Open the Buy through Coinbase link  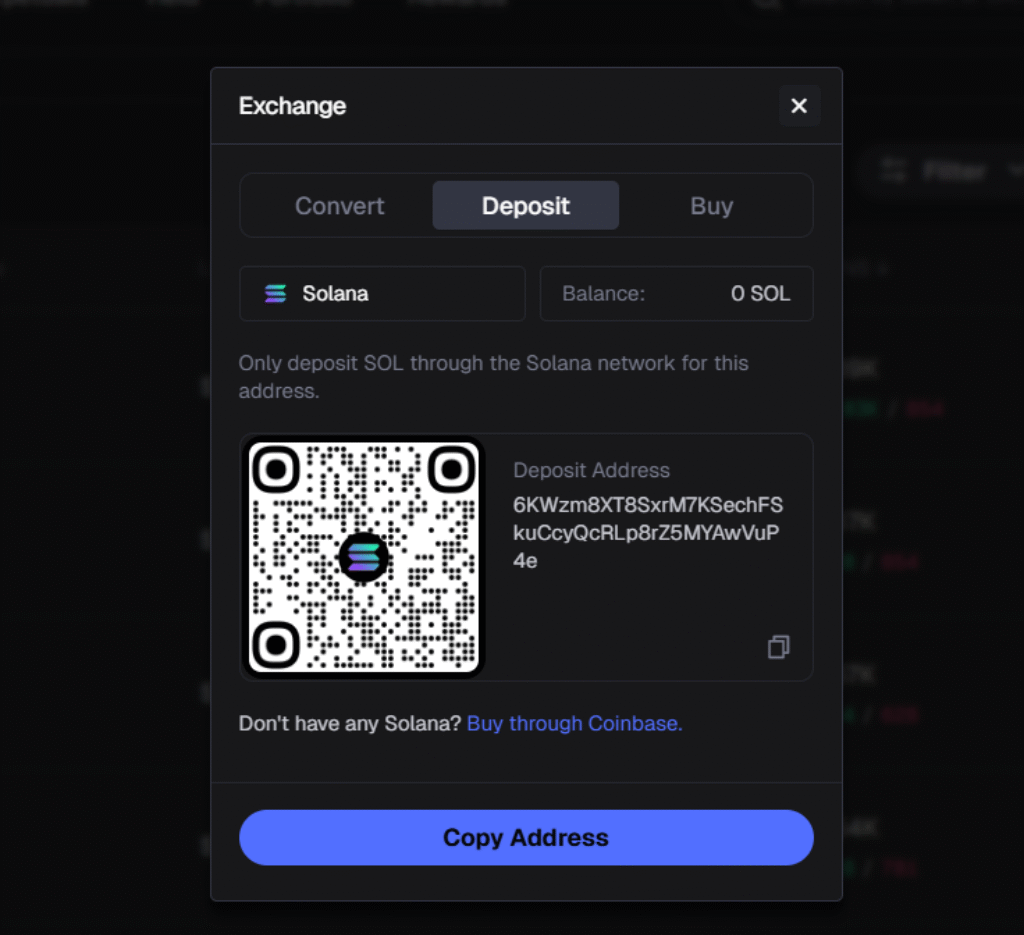click(574, 723)
